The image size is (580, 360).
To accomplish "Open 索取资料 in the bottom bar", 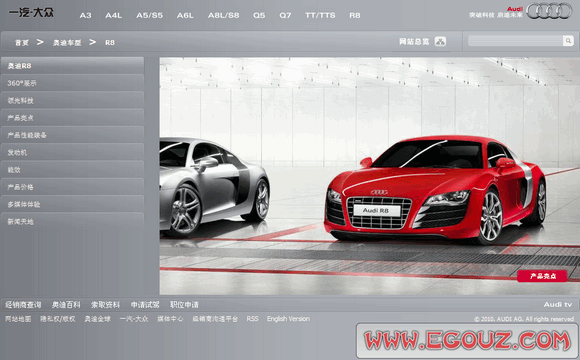I will [105, 305].
